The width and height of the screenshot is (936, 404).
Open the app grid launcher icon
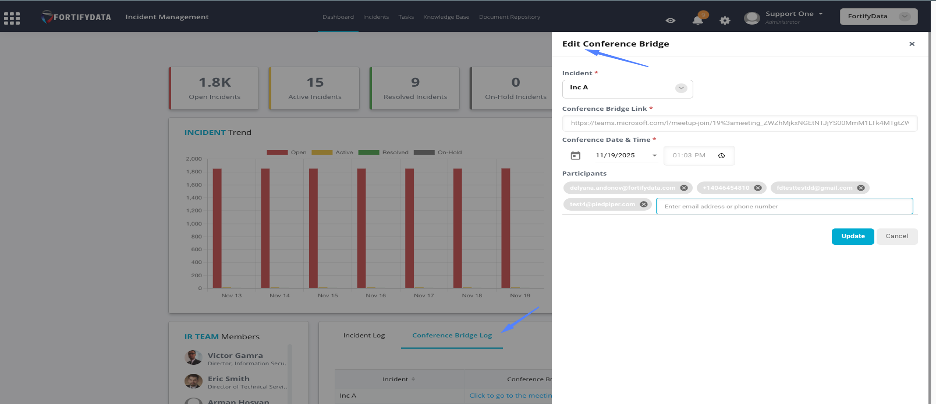(x=12, y=18)
